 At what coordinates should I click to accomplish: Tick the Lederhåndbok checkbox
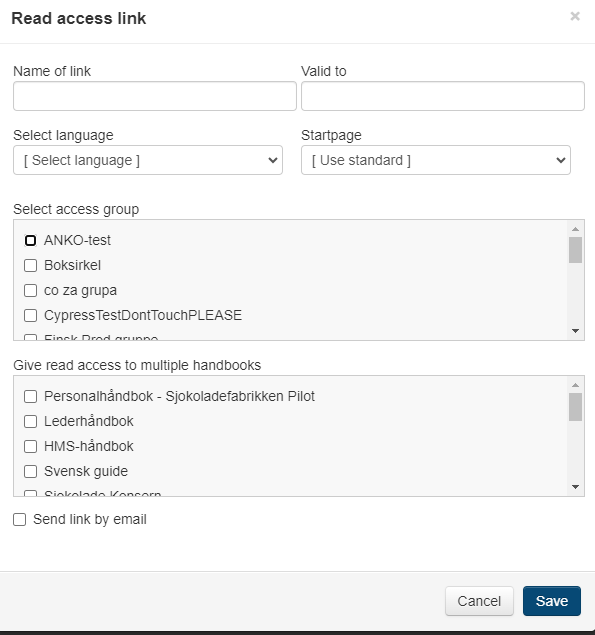point(30,422)
